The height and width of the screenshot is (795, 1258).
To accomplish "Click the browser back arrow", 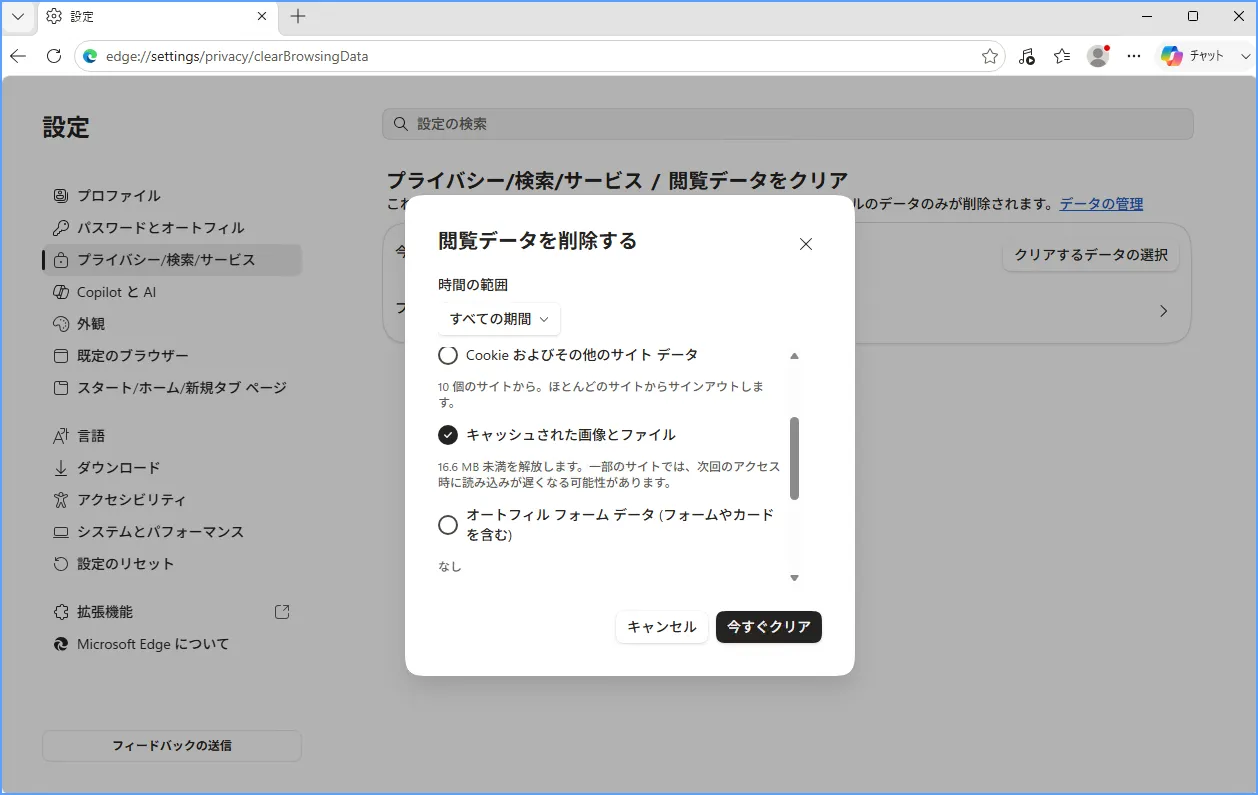I will pyautogui.click(x=18, y=56).
